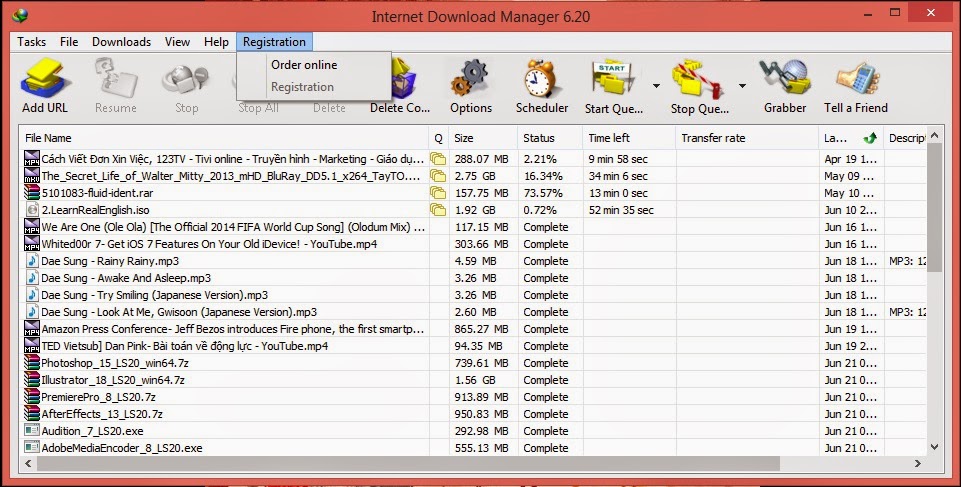The width and height of the screenshot is (961, 487).
Task: Sort by the File Name column header
Action: pos(224,138)
